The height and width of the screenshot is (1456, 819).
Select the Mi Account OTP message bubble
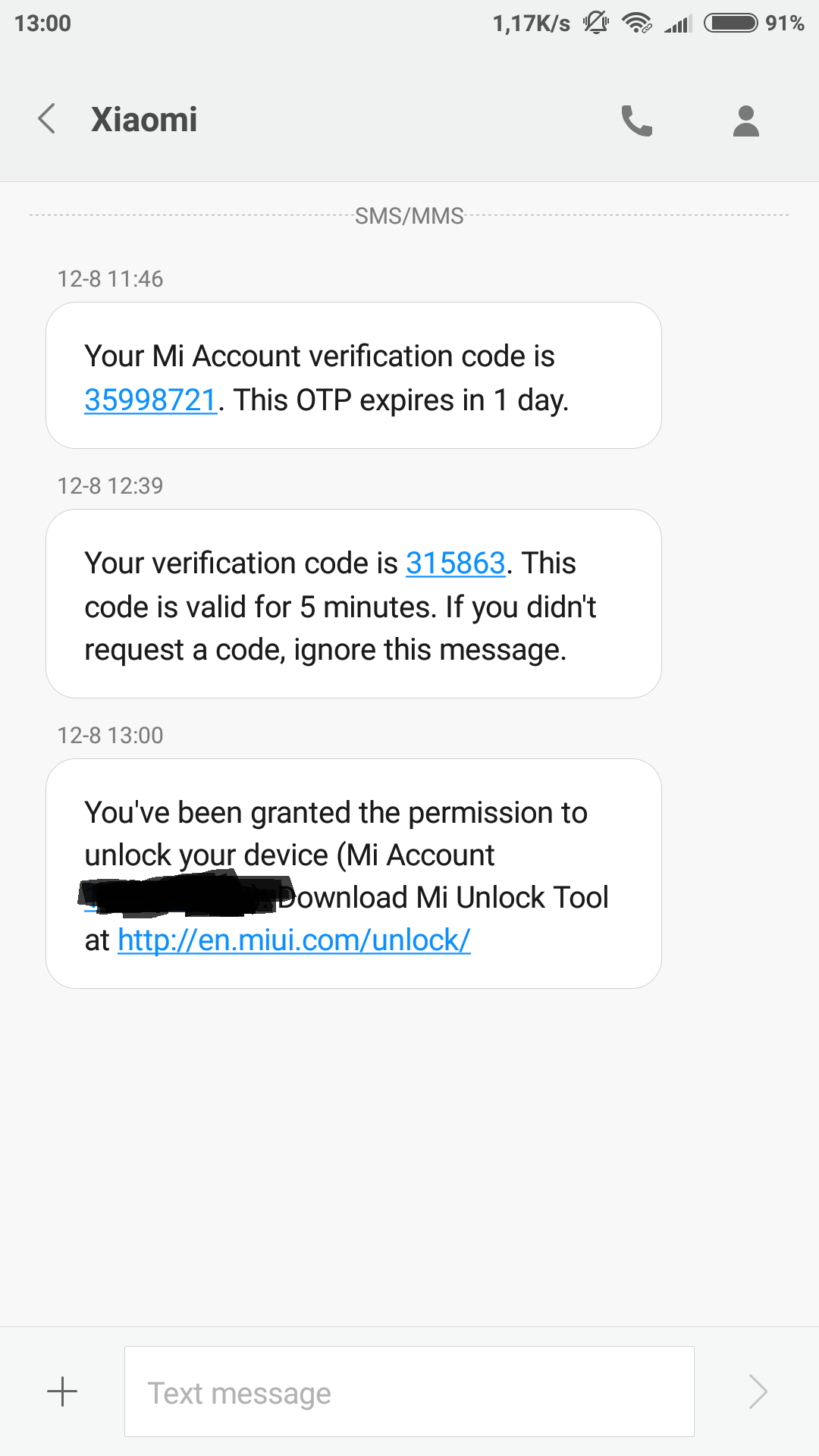click(x=353, y=375)
